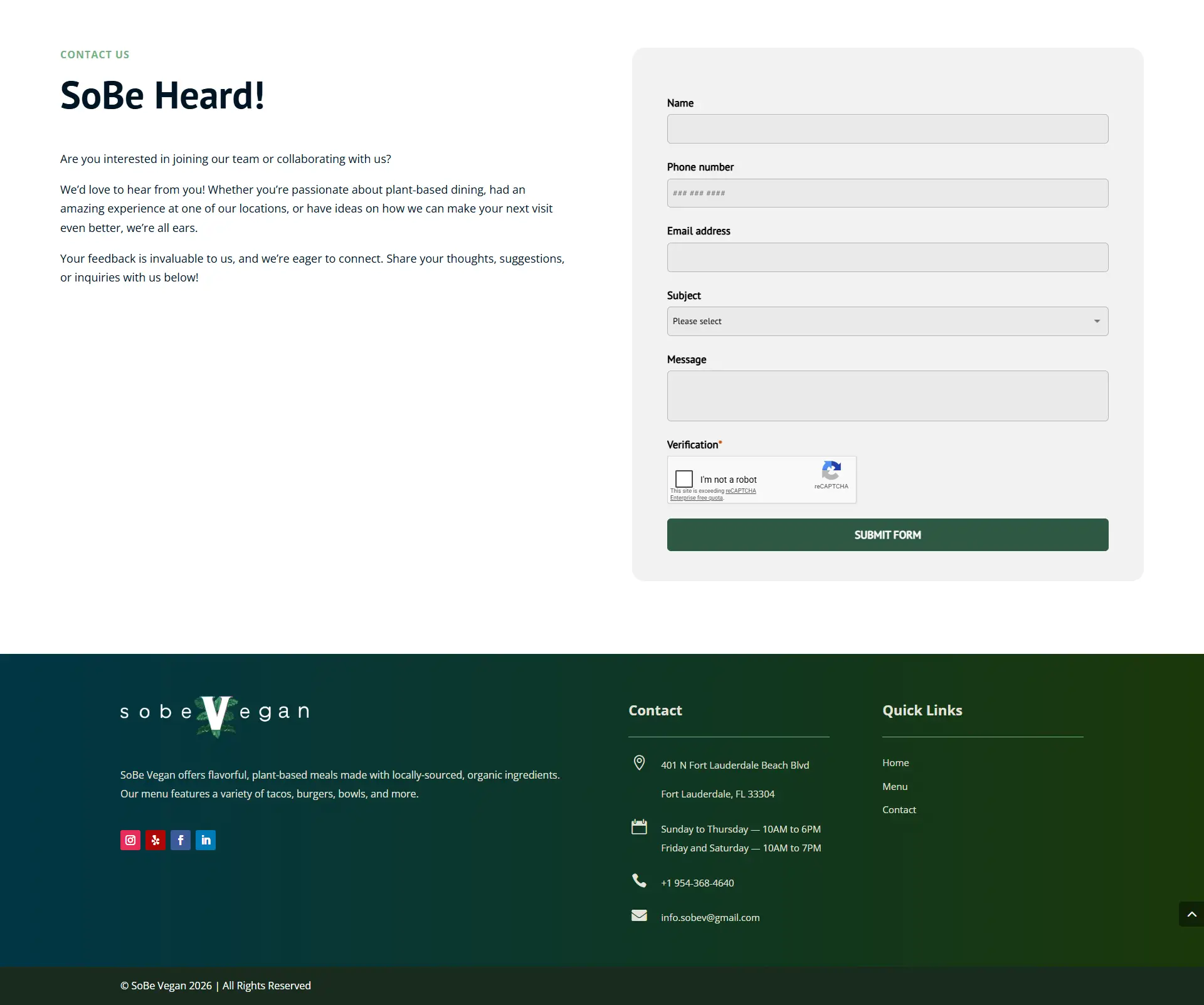Expand the Subject dropdown
Viewport: 1204px width, 1005px height.
click(x=887, y=321)
